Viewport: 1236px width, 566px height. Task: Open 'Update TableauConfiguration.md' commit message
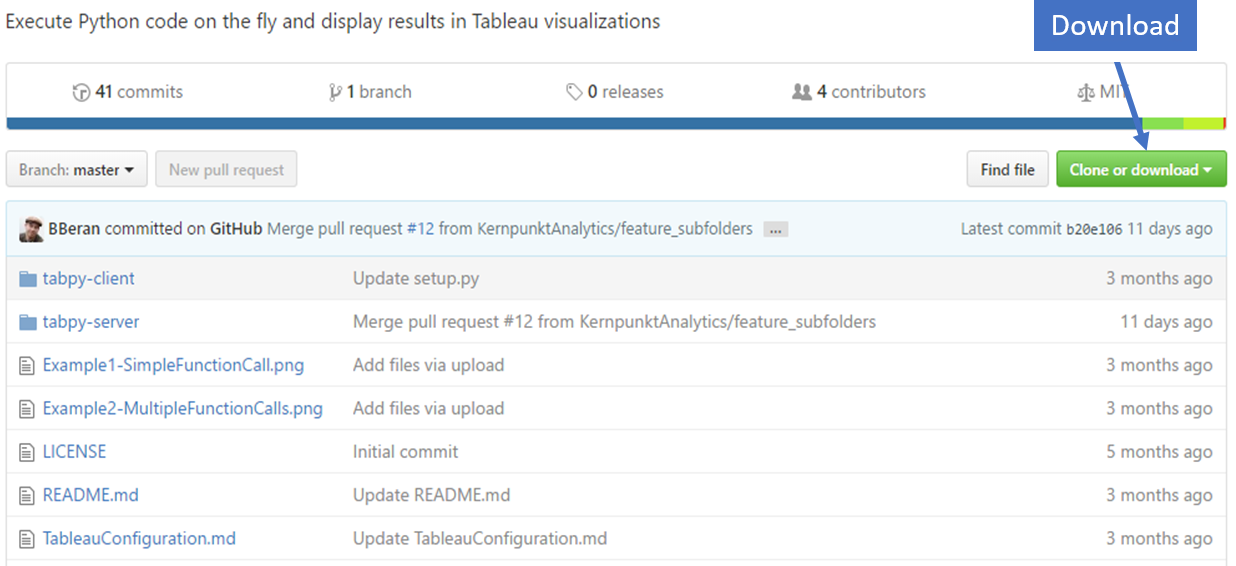click(x=480, y=538)
